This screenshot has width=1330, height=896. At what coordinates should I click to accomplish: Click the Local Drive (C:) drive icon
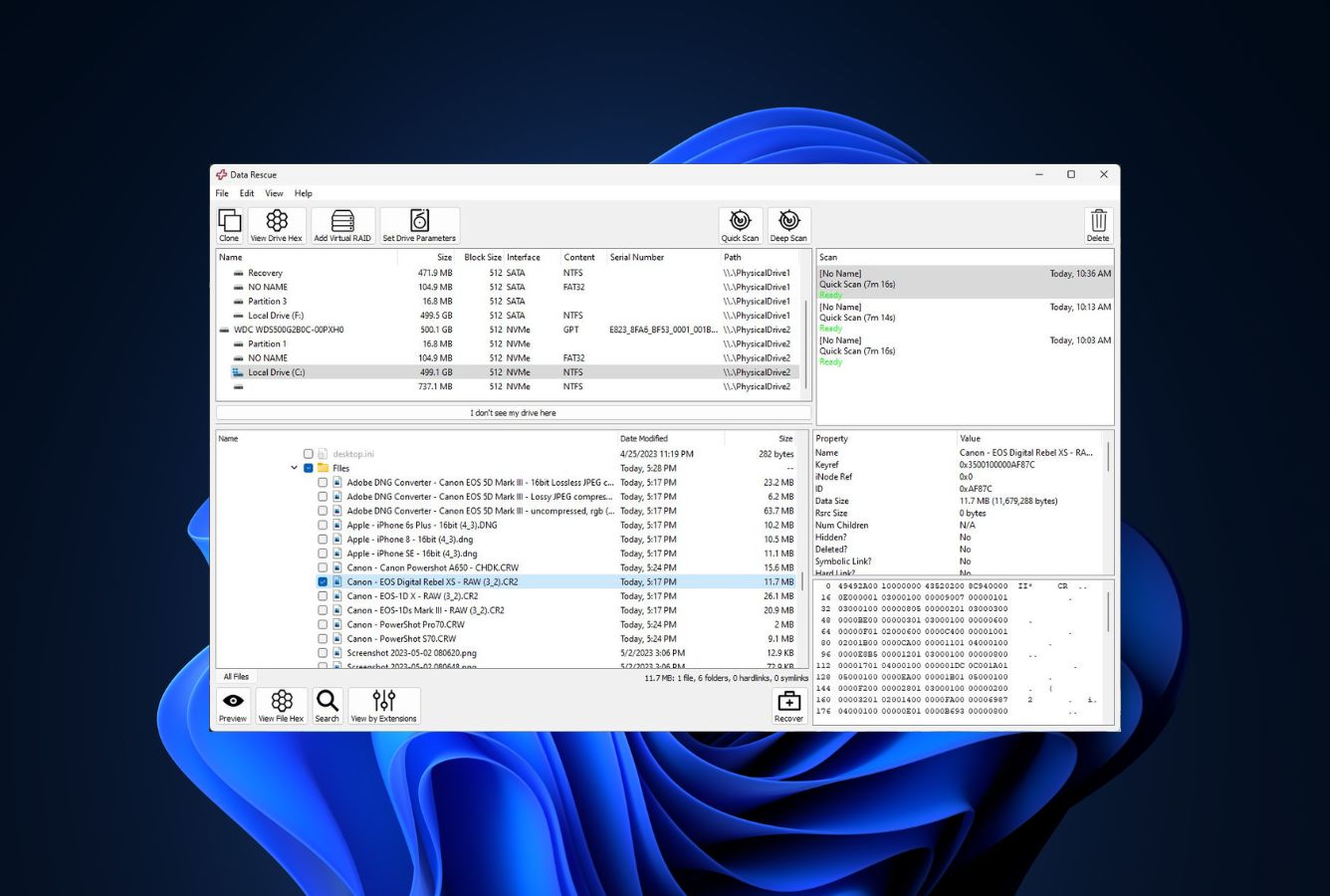[238, 372]
